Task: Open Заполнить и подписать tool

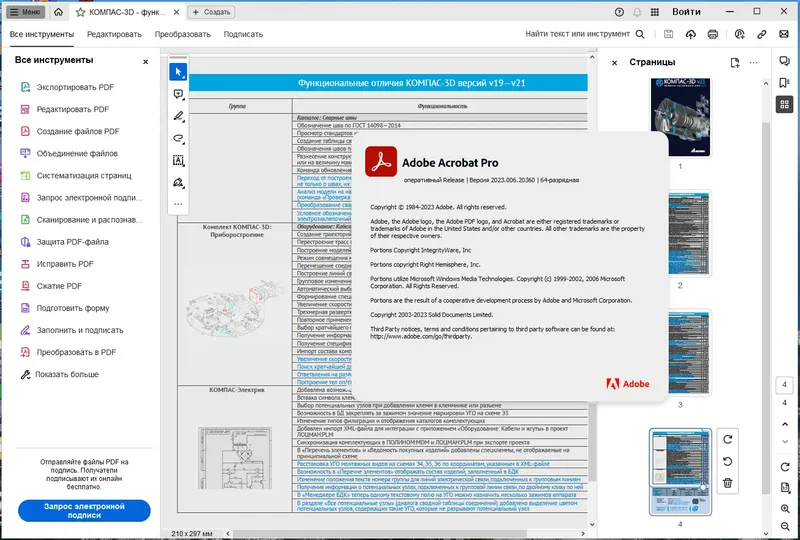Action: pos(71,330)
